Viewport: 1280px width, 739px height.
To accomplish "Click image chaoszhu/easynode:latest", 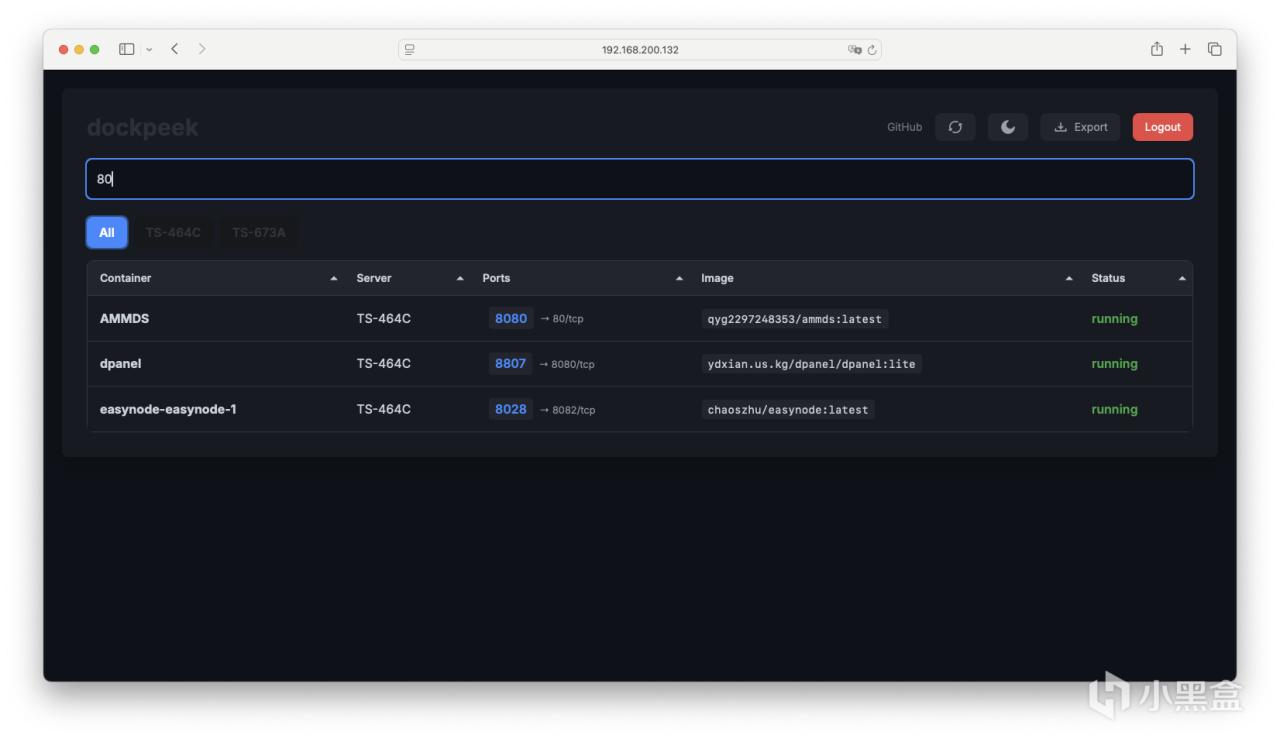I will [x=788, y=409].
